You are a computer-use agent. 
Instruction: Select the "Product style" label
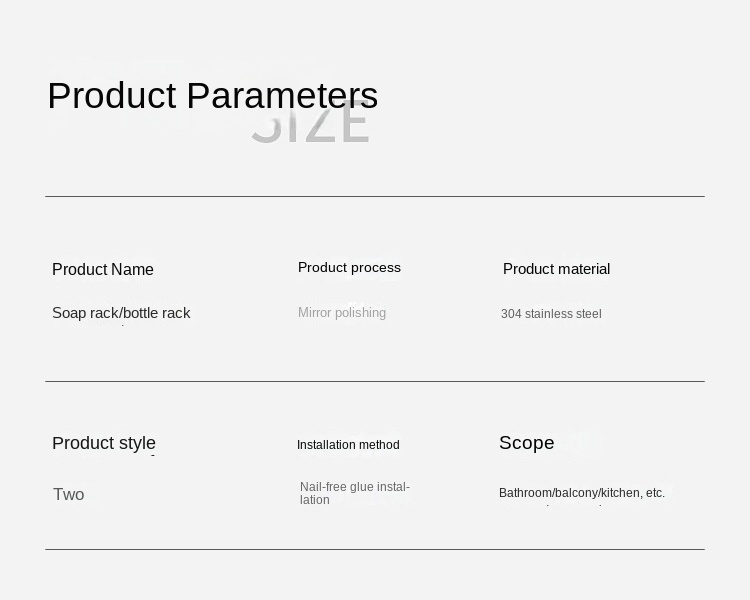pyautogui.click(x=104, y=443)
